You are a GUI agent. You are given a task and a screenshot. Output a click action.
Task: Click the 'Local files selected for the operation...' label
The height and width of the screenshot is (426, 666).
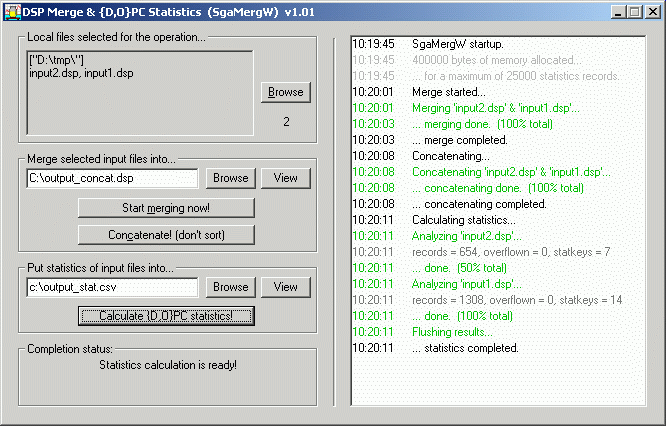(x=116, y=37)
